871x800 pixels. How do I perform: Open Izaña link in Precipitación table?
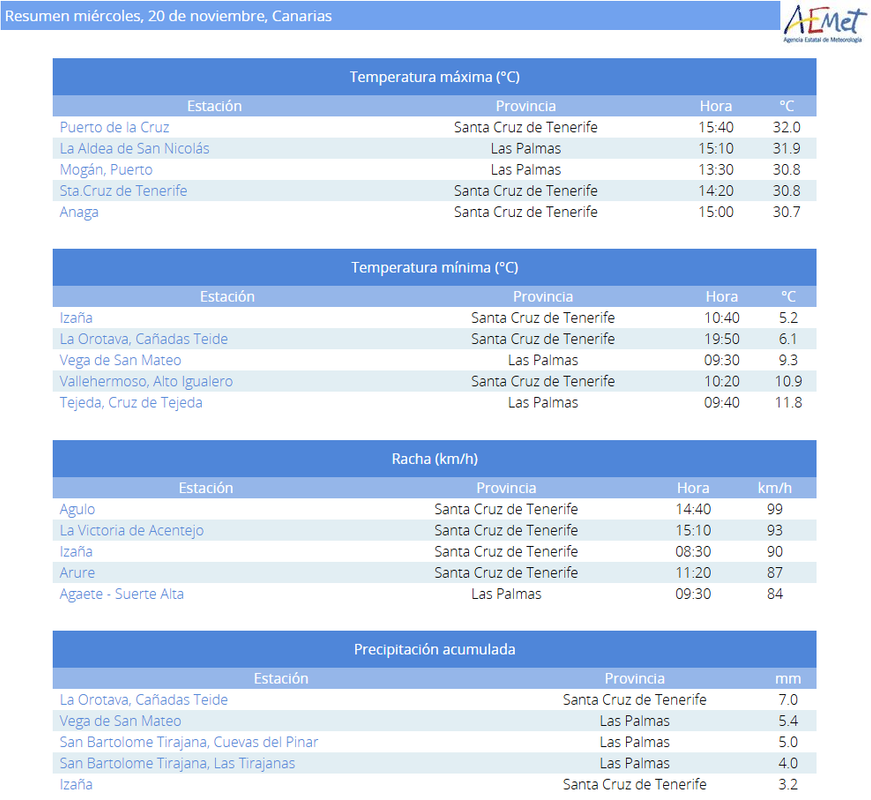76,784
